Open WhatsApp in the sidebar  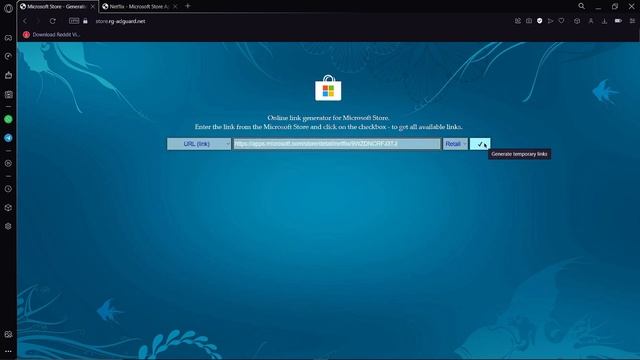click(8, 119)
